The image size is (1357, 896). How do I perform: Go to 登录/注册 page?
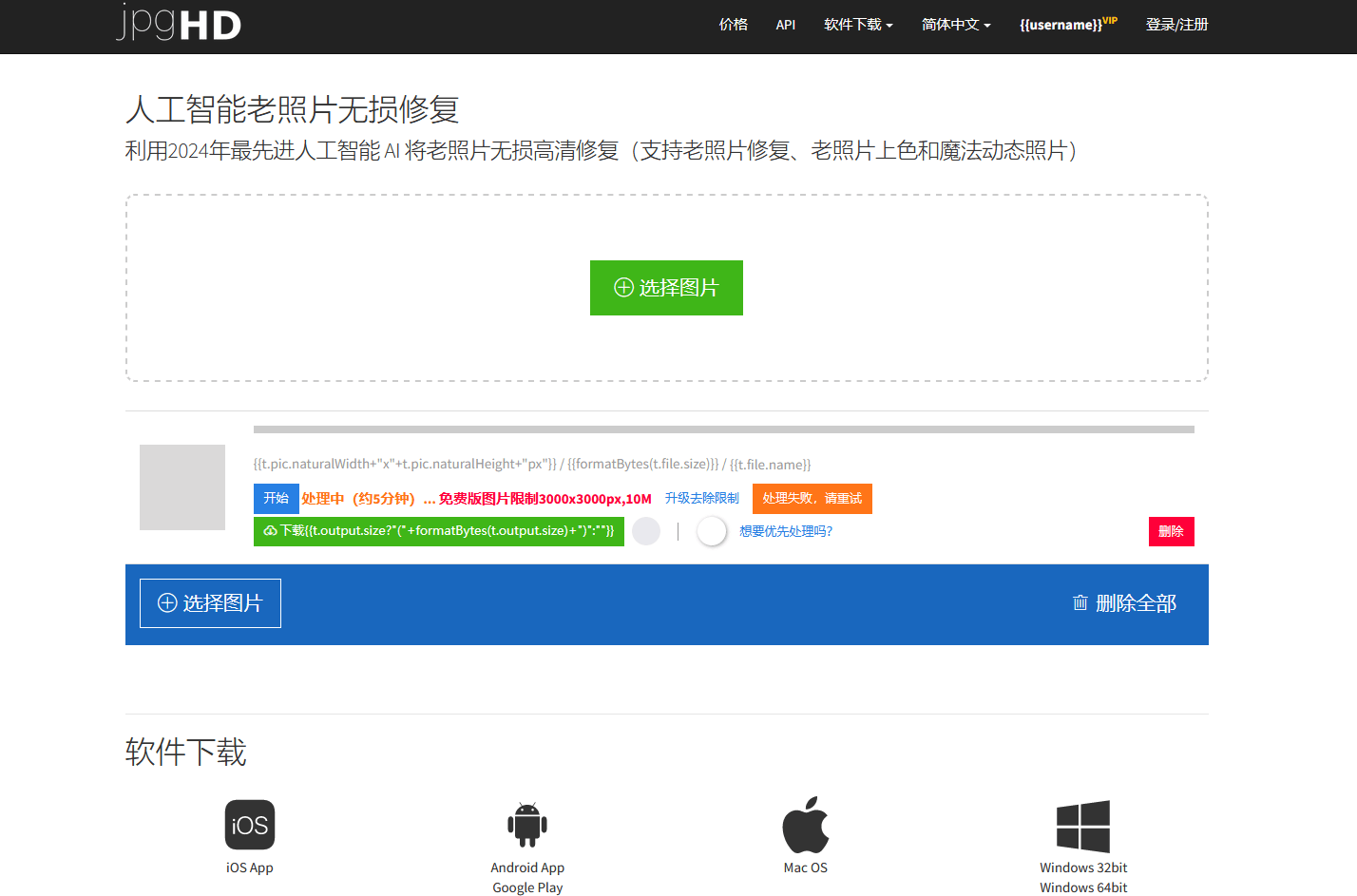pos(1176,25)
